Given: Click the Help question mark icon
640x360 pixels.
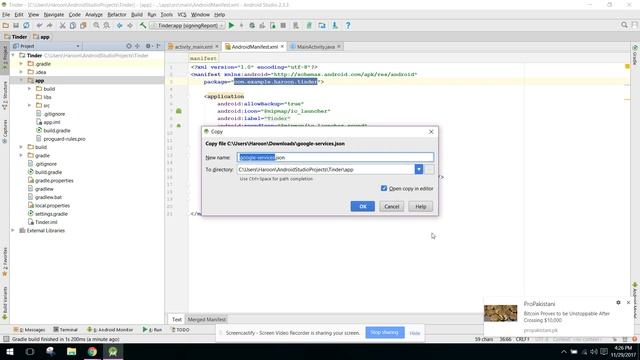Looking at the screenshot, I should [x=348, y=25].
